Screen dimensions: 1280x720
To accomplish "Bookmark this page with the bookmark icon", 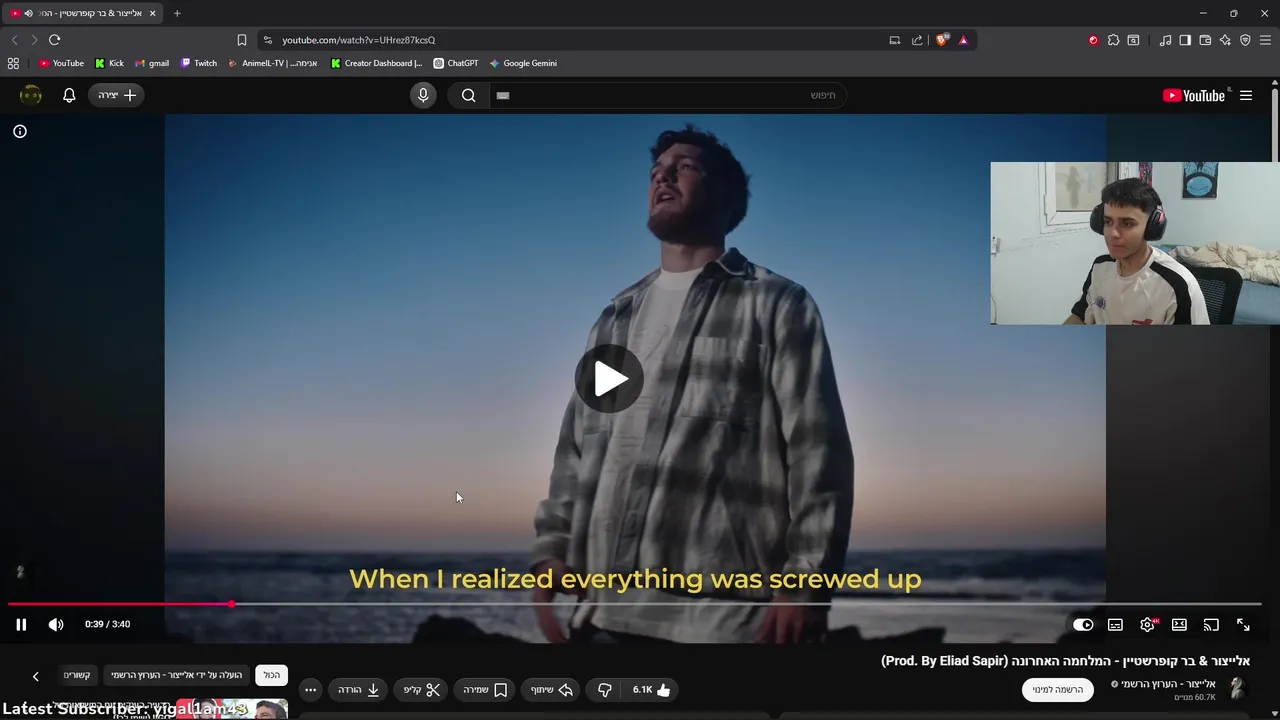I will (x=241, y=40).
